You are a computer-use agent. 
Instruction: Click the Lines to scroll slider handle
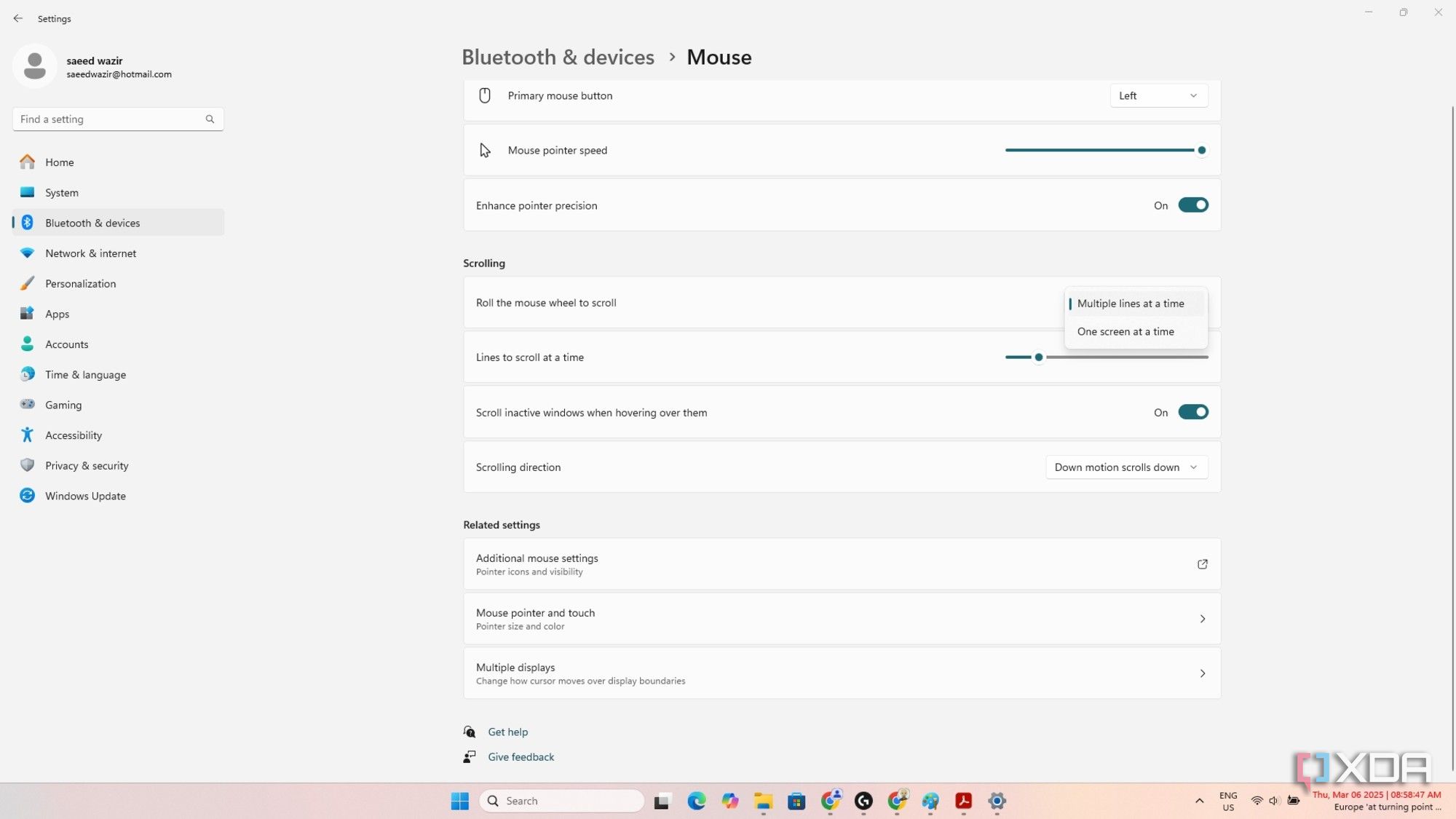click(x=1039, y=357)
